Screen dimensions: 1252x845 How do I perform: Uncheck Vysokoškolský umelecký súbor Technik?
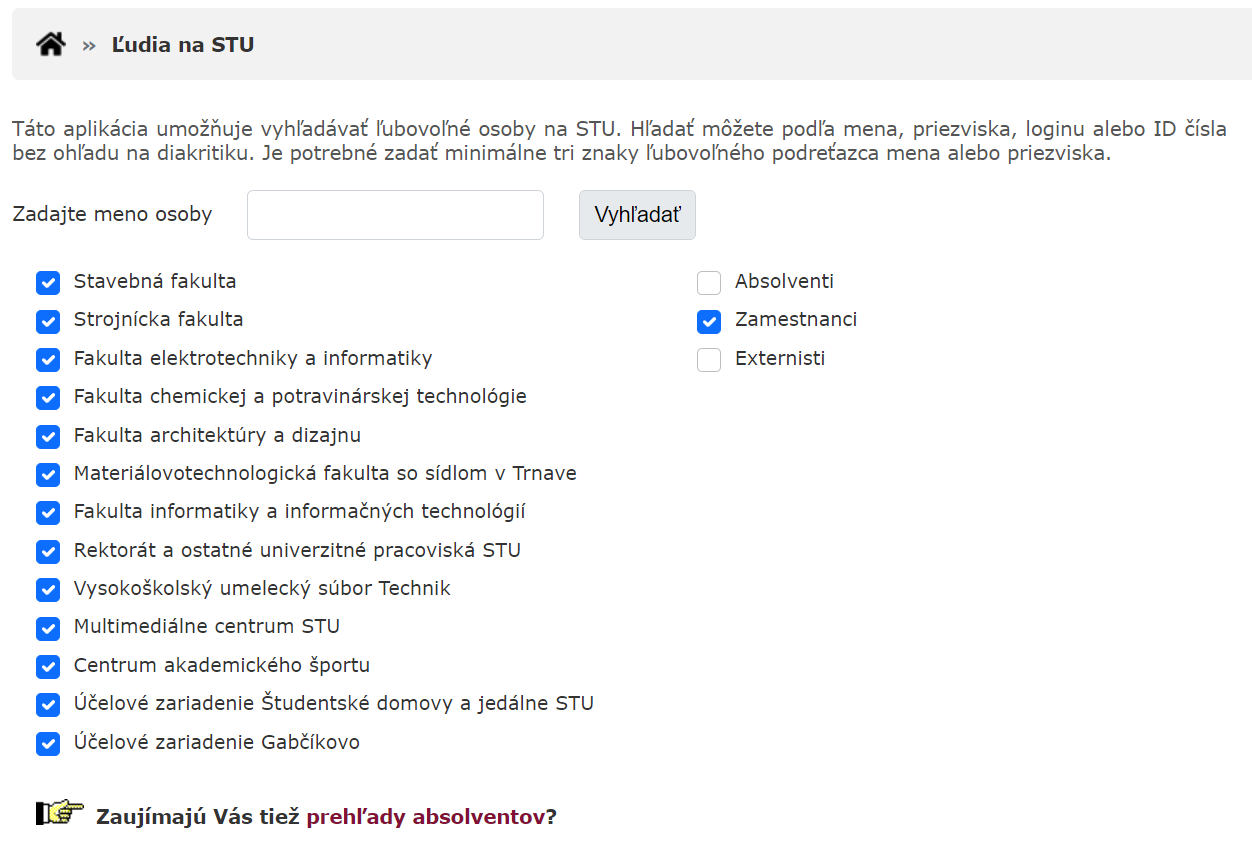coord(48,590)
